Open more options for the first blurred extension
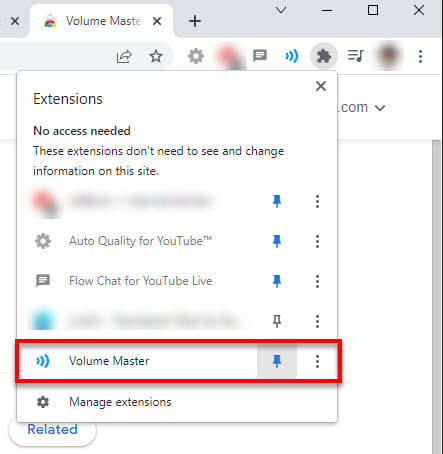This screenshot has width=443, height=454. (317, 201)
